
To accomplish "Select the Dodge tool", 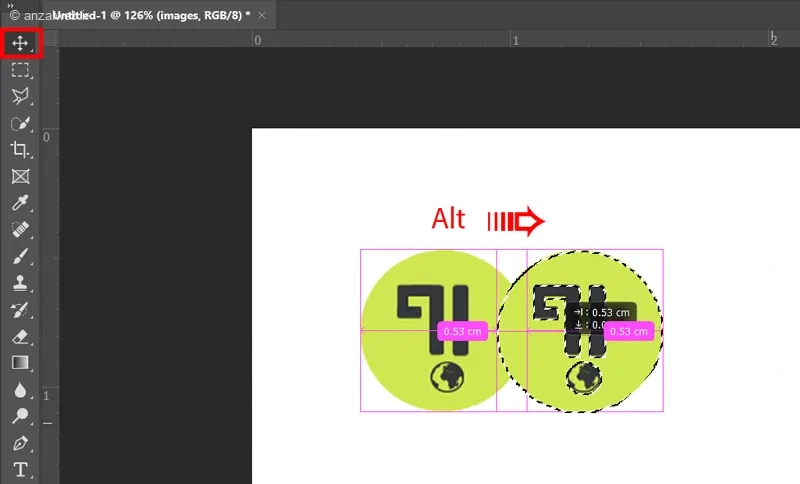I will click(x=20, y=416).
